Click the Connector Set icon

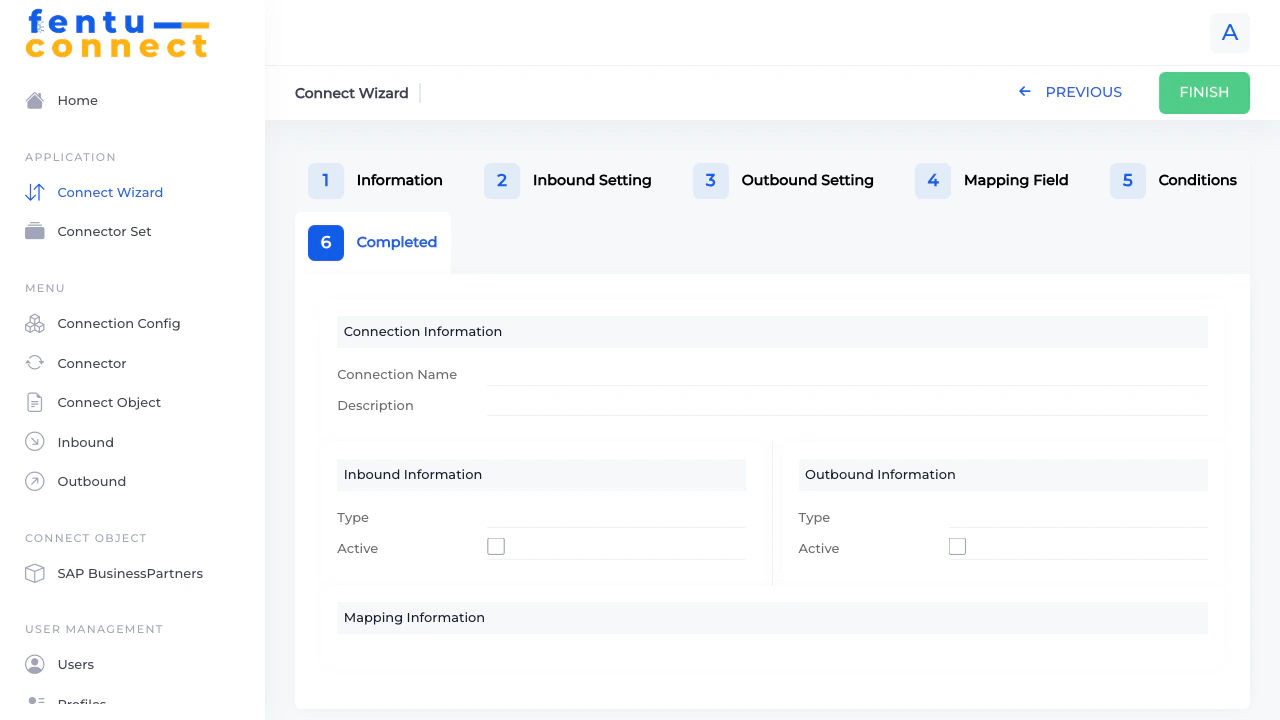tap(35, 231)
